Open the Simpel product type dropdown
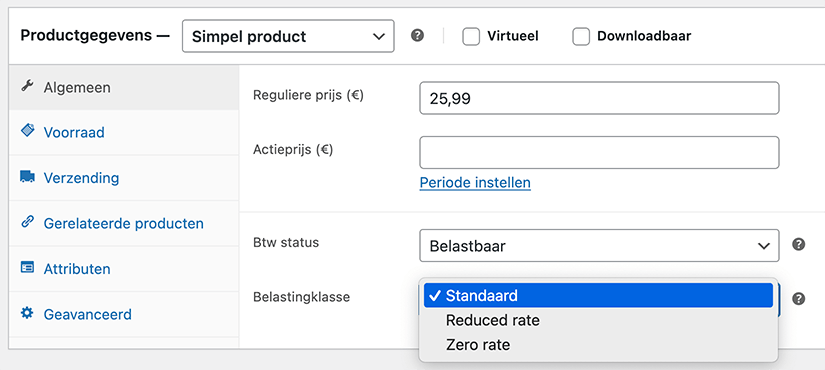This screenshot has width=825, height=370. click(x=288, y=36)
